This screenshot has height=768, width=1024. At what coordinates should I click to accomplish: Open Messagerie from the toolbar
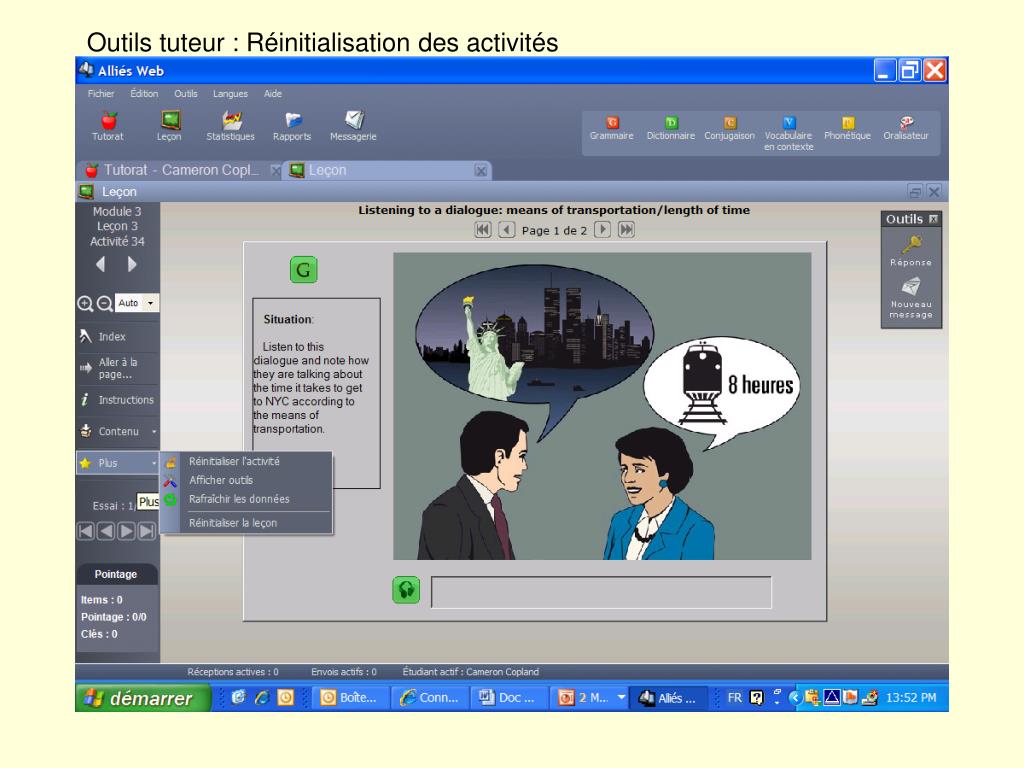(353, 126)
